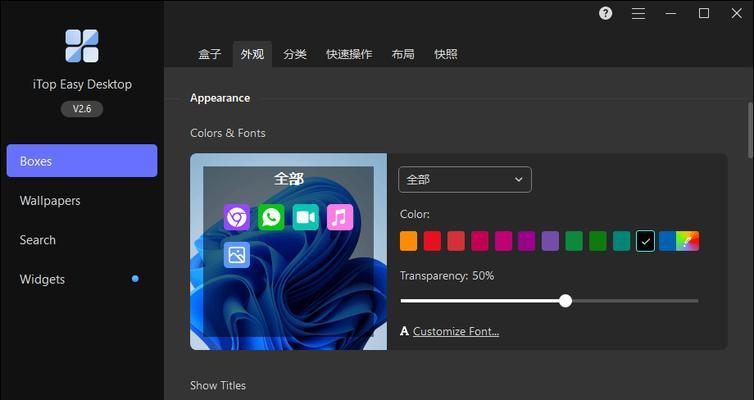Select the 外观 tab
This screenshot has width=754, height=400.
[252, 54]
